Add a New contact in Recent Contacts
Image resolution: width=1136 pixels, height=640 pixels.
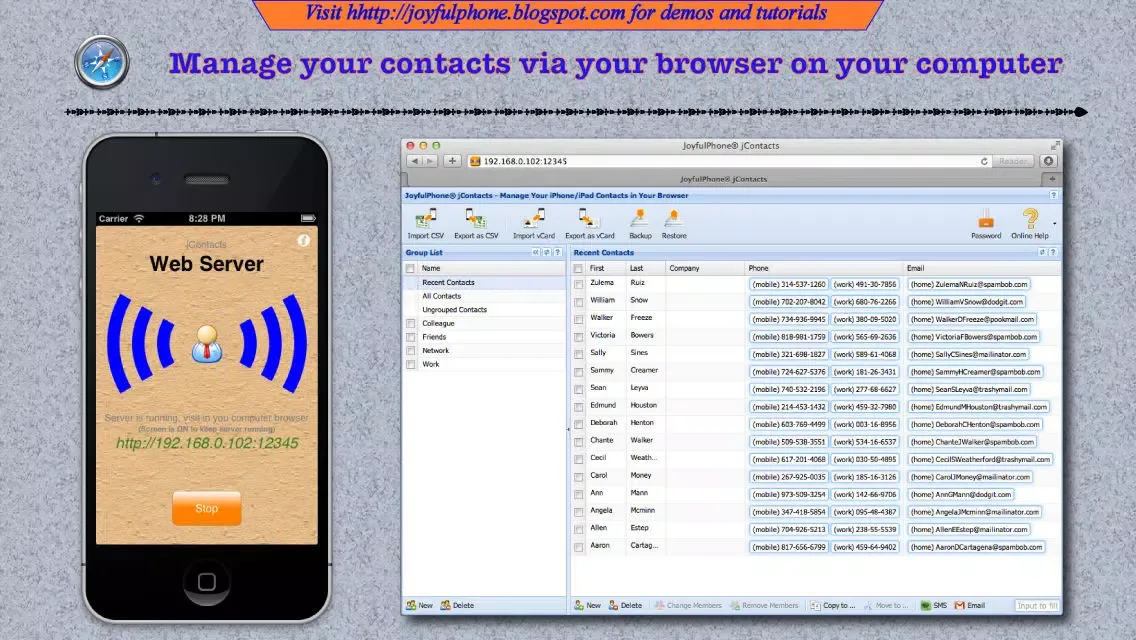click(x=588, y=605)
